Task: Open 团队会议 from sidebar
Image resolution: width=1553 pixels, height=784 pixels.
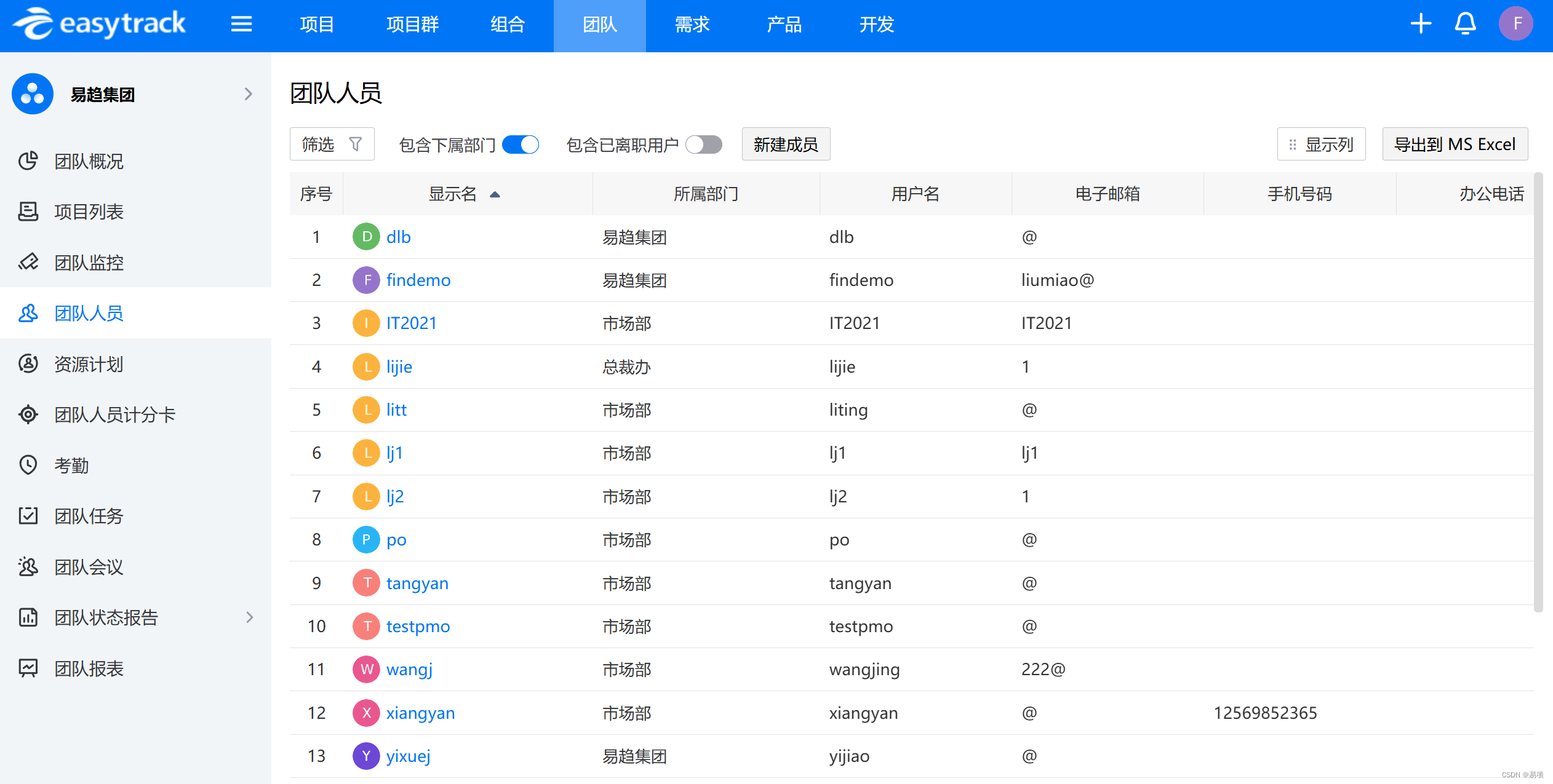Action: point(135,567)
